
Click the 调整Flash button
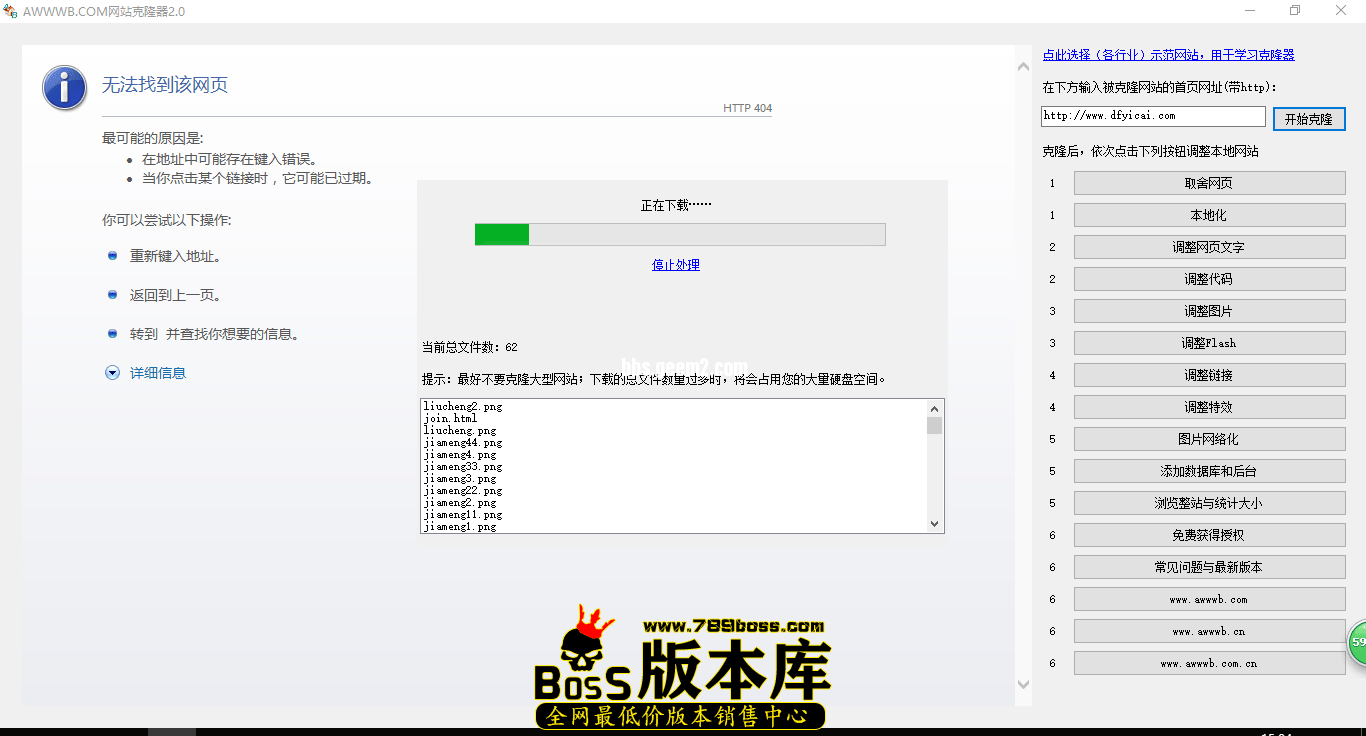1209,343
